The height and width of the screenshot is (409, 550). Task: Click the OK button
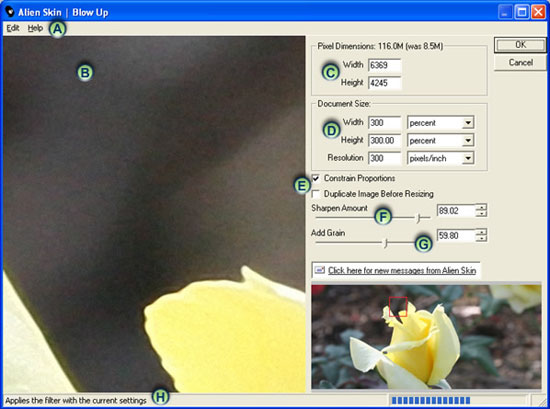[x=520, y=45]
